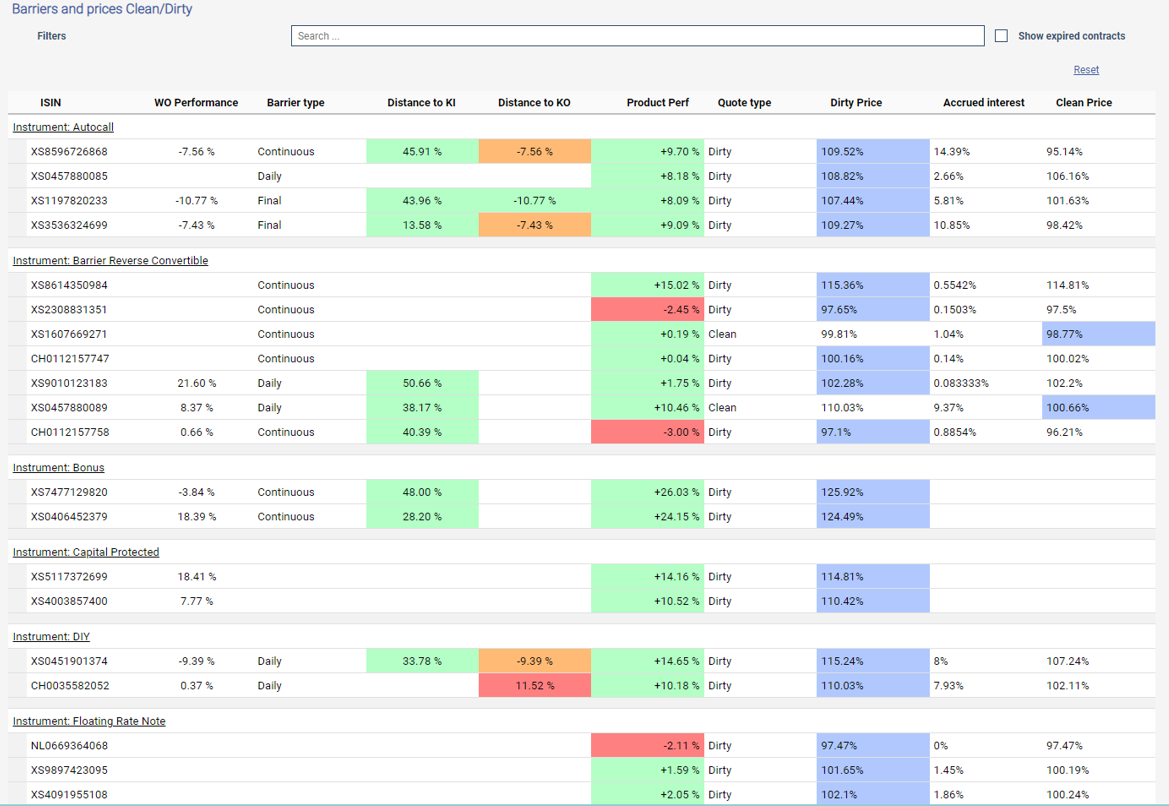Select ISIN XS0457880085
Viewport: 1169px width, 806px height.
pyautogui.click(x=69, y=176)
